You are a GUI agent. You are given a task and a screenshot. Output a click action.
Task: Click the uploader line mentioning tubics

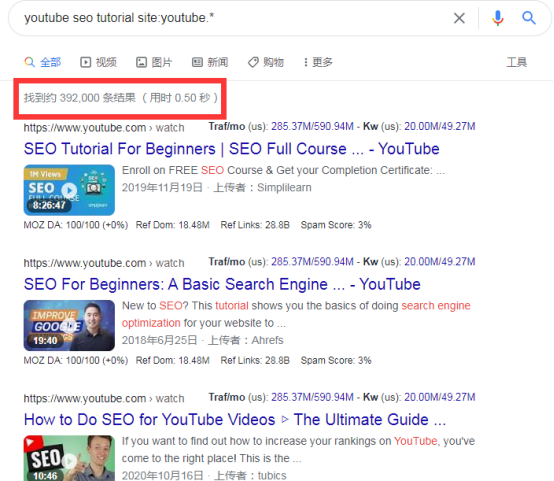[204, 475]
